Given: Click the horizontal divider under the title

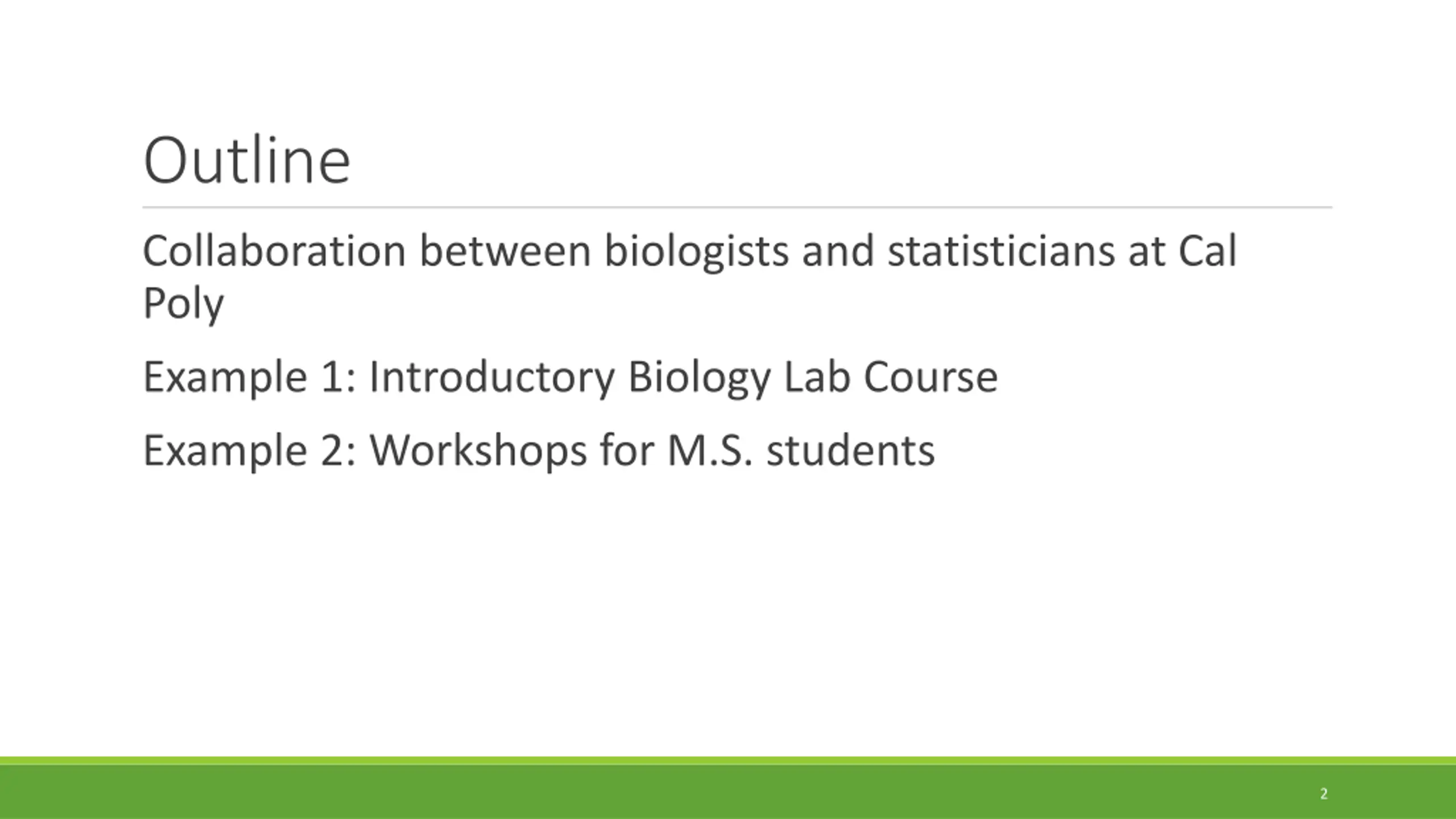Looking at the screenshot, I should pos(737,208).
